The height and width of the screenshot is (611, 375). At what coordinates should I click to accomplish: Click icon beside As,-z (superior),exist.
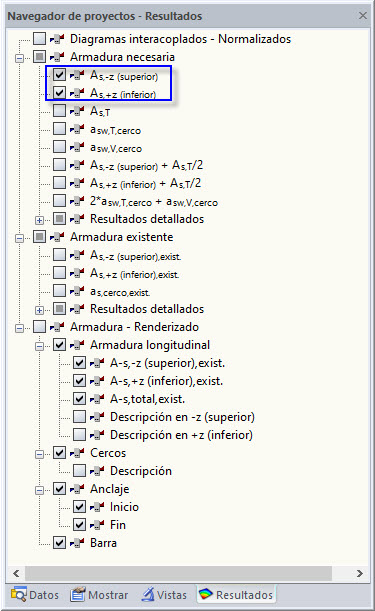point(77,255)
